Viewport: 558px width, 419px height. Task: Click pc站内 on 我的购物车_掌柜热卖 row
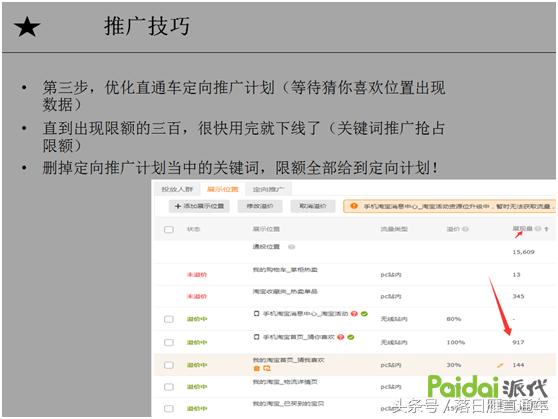pos(391,275)
